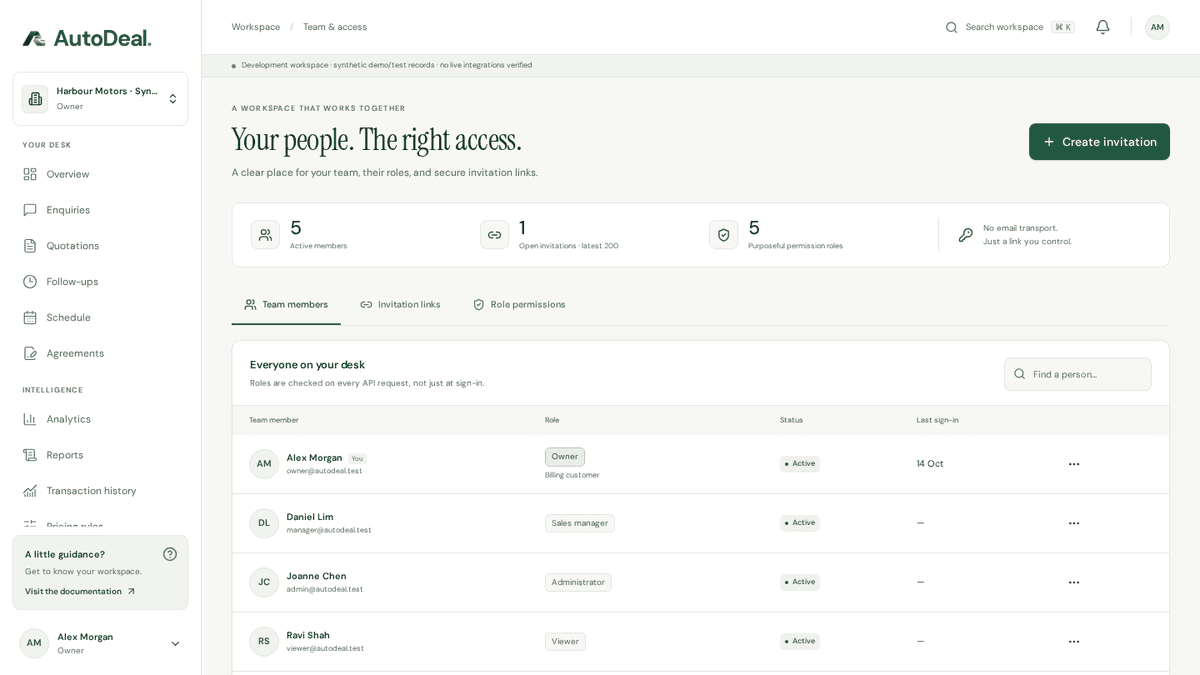Click the 14 Oct sign-in date
The image size is (1200, 675).
point(930,464)
